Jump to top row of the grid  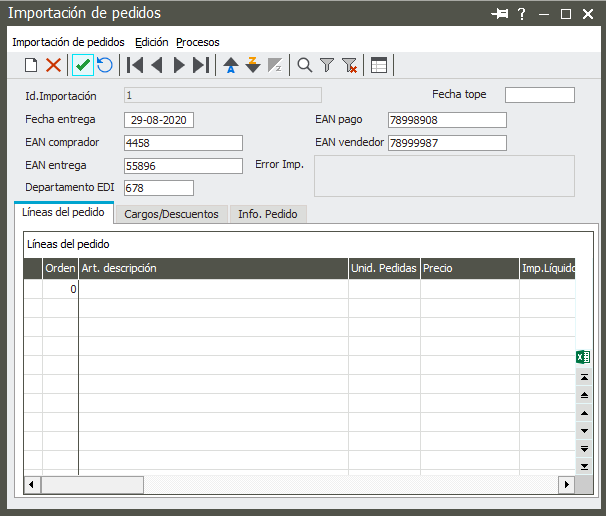pyautogui.click(x=584, y=376)
